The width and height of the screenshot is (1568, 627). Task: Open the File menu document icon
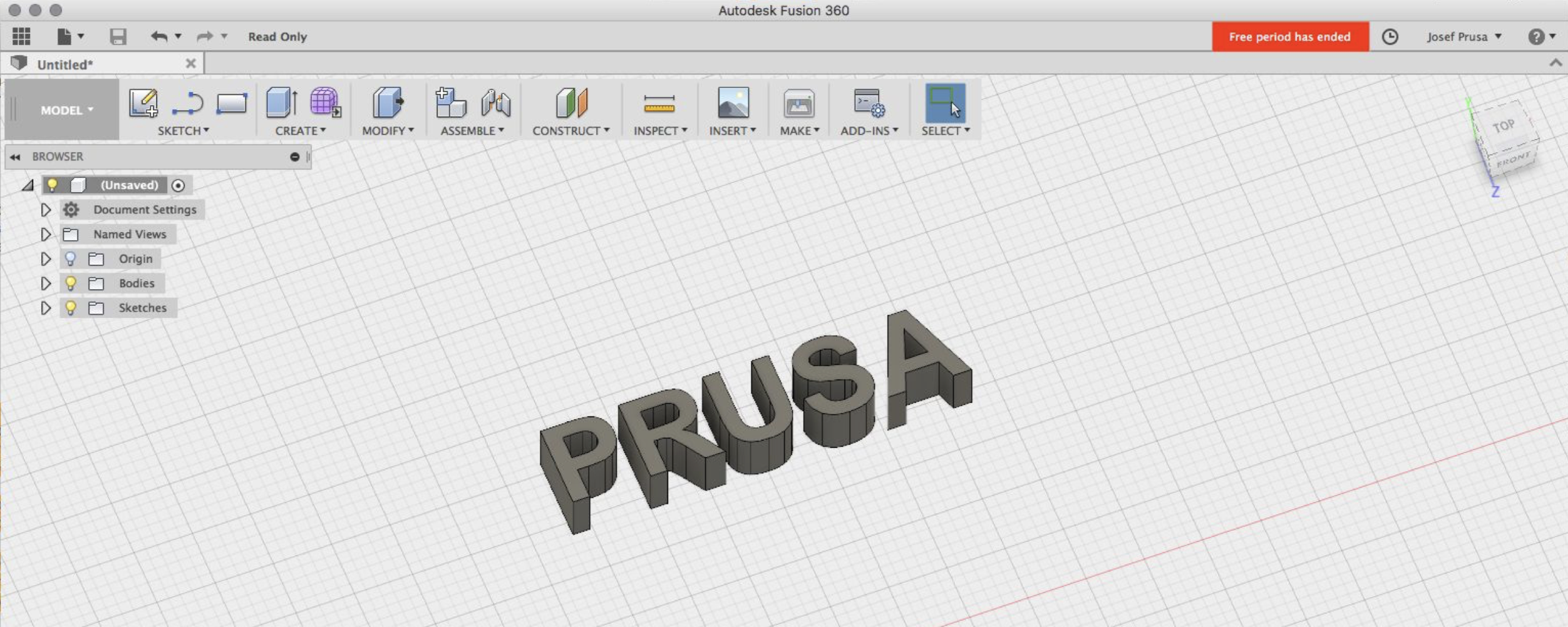tap(64, 36)
